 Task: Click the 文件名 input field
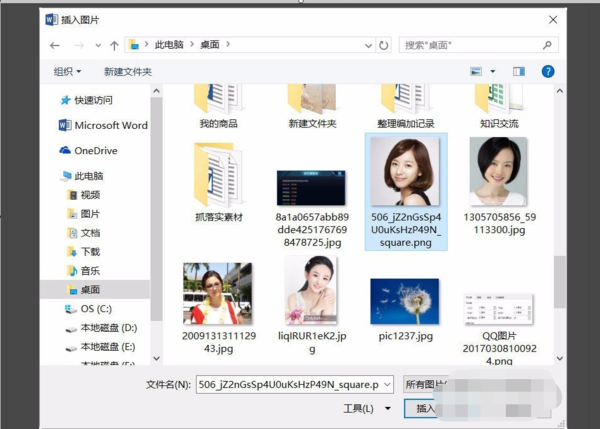click(x=289, y=384)
